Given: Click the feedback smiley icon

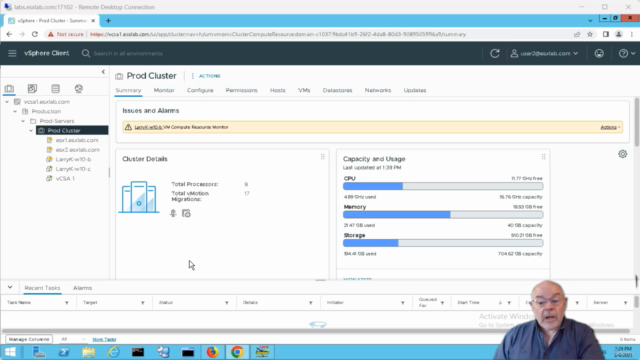Looking at the screenshot, I should pyautogui.click(x=599, y=53).
